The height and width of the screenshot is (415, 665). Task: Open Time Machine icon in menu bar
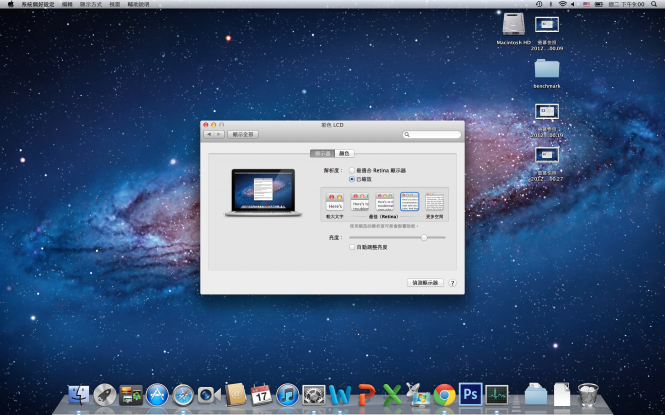539,4
